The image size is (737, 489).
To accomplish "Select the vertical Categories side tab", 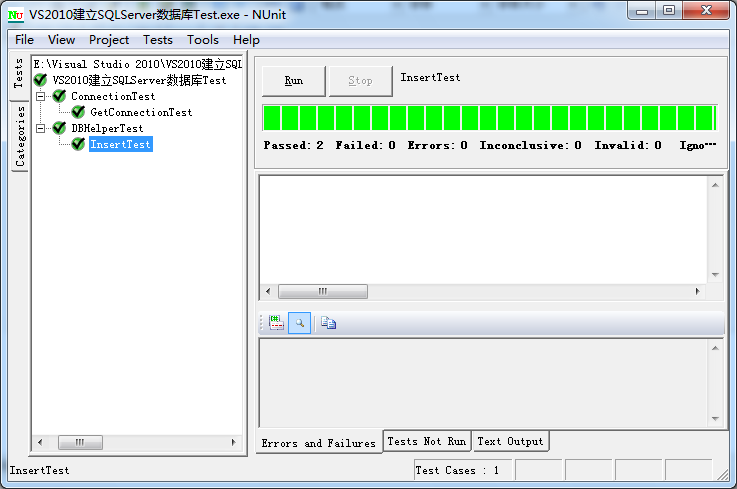I will (20, 136).
